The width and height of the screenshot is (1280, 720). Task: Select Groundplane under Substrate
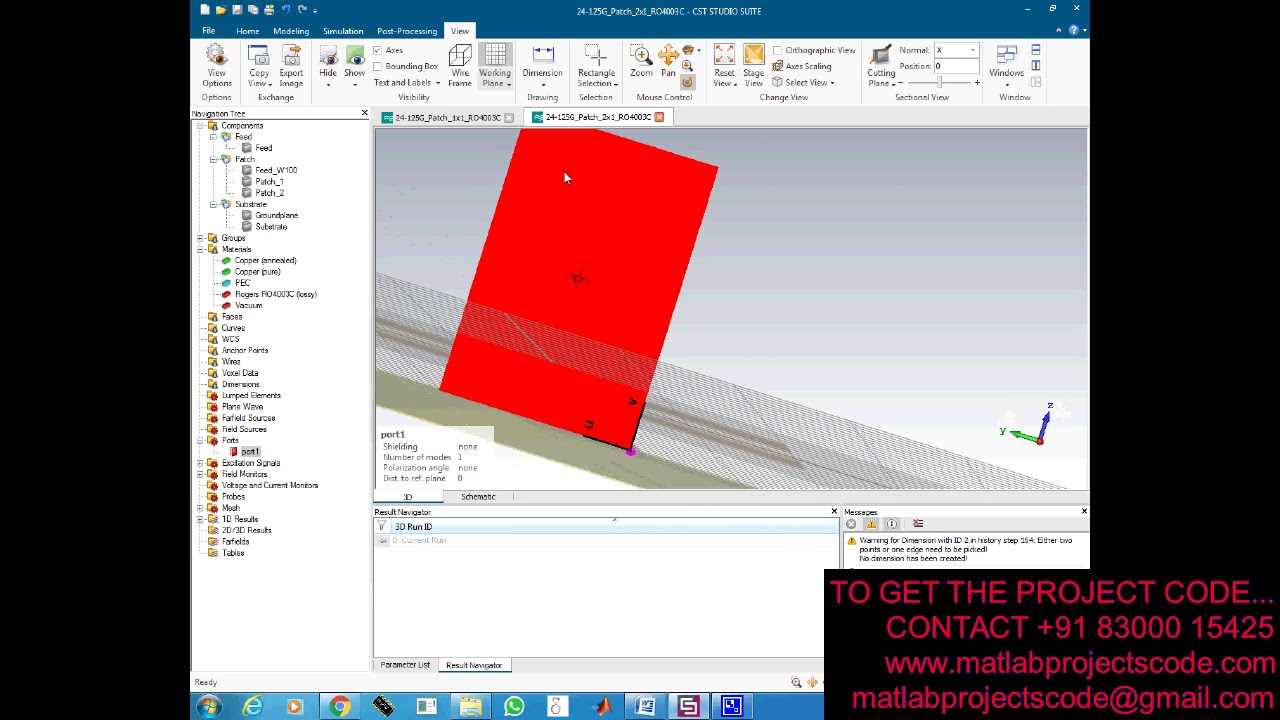pyautogui.click(x=276, y=215)
